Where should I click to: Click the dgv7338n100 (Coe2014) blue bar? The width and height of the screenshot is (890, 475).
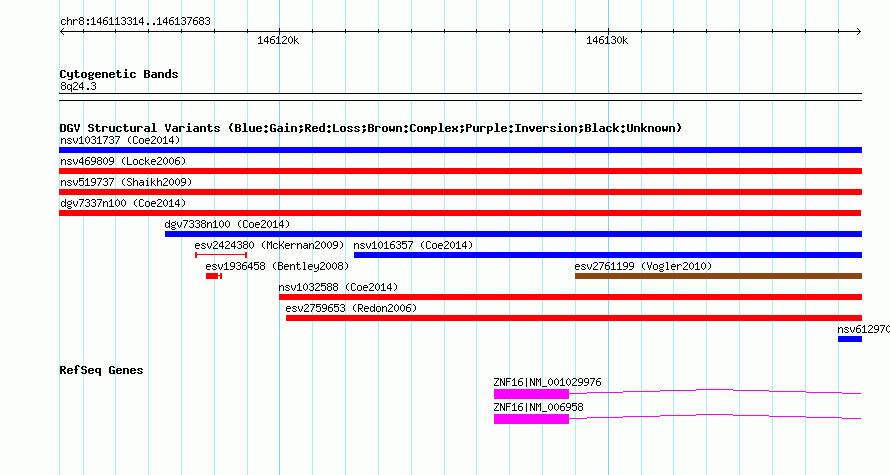pos(513,234)
